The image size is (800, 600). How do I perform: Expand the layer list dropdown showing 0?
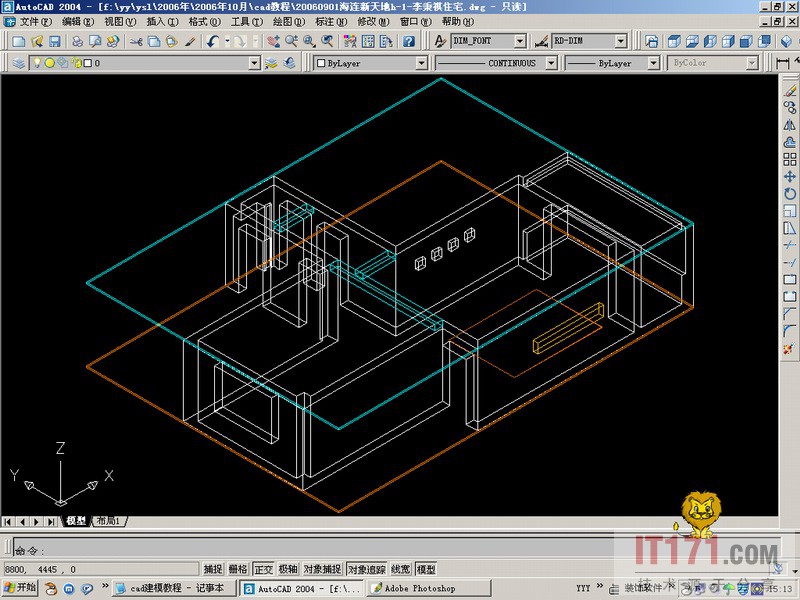coord(254,63)
